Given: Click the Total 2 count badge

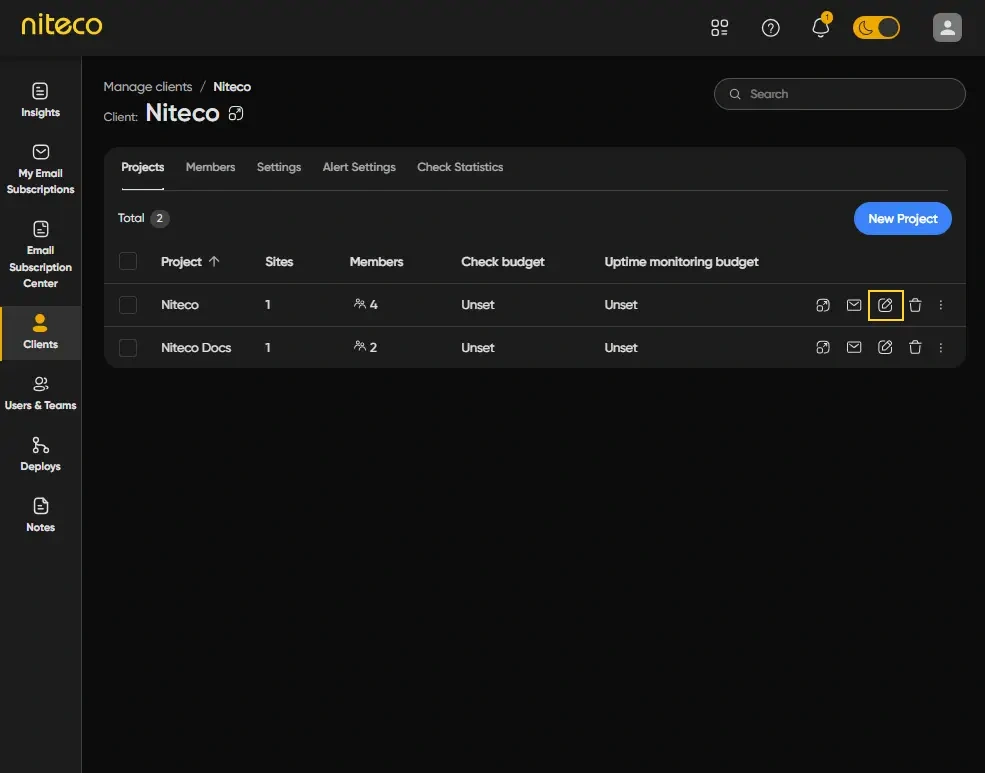Looking at the screenshot, I should (160, 219).
